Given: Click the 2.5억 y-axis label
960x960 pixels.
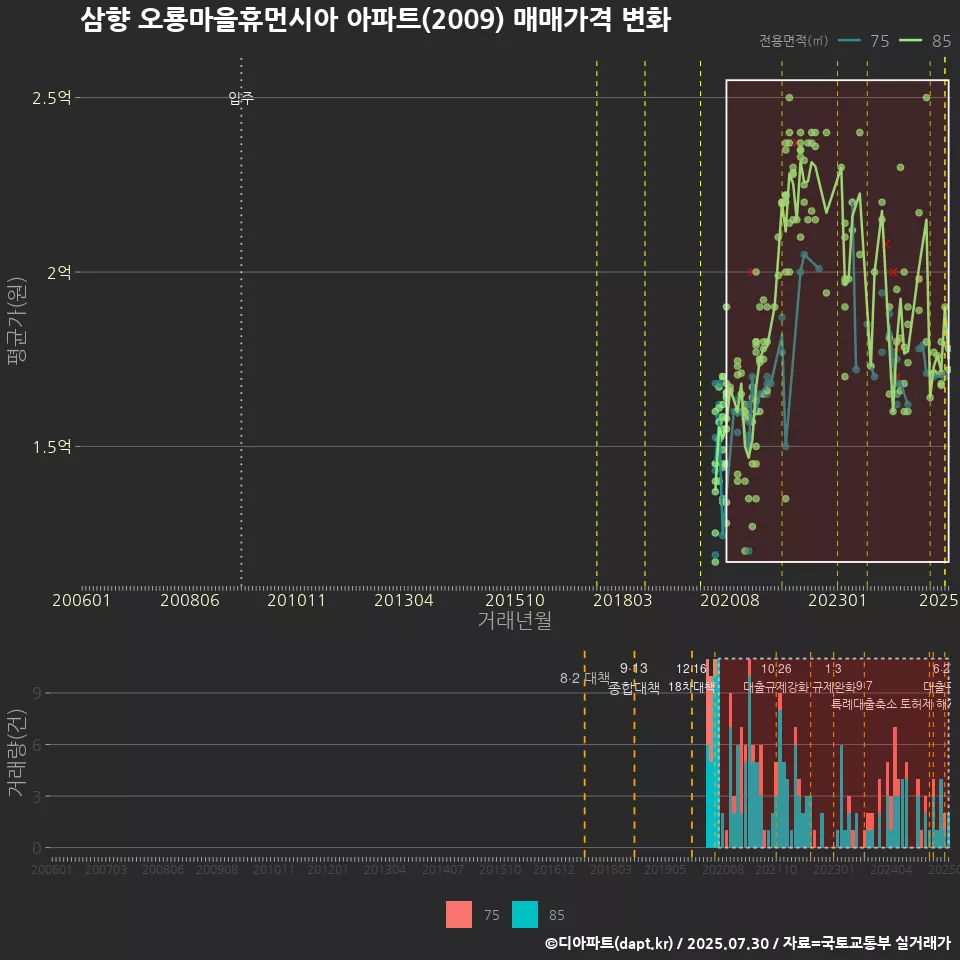Looking at the screenshot, I should (52, 98).
